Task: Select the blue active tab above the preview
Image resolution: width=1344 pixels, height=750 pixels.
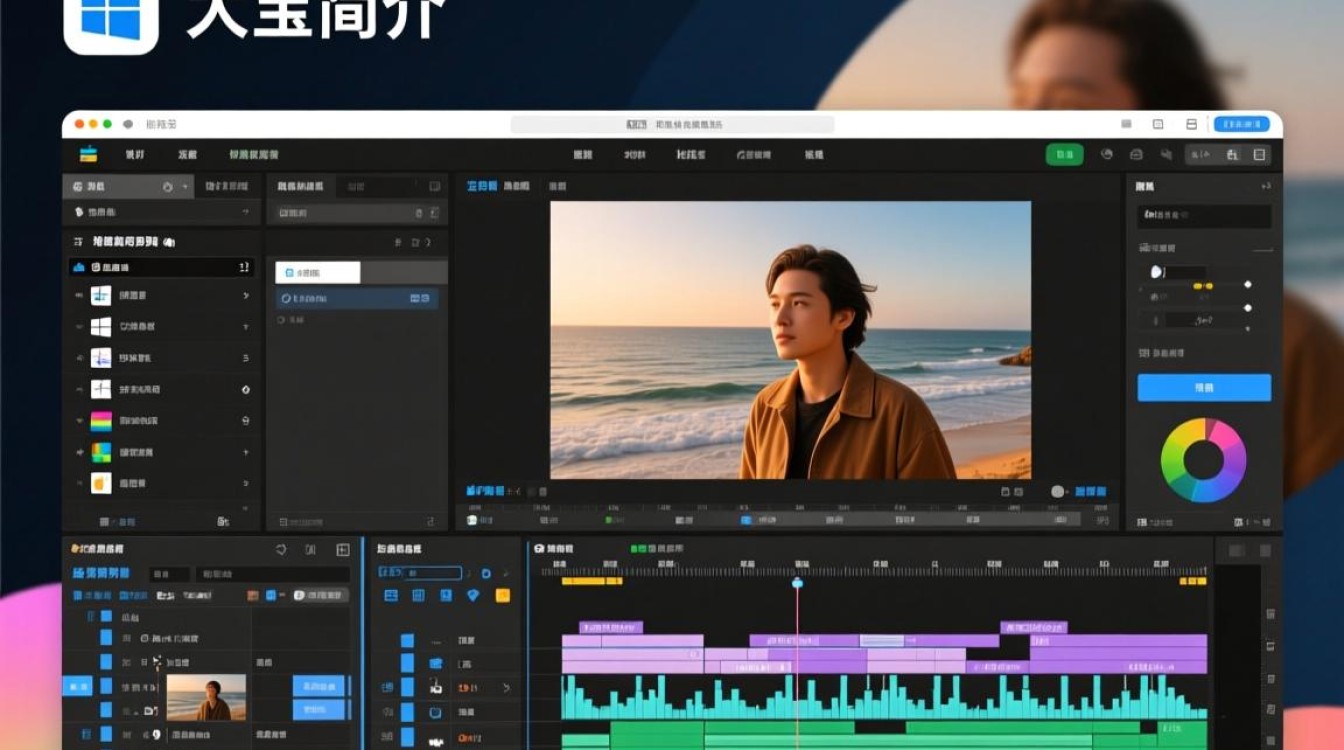Action: point(482,186)
